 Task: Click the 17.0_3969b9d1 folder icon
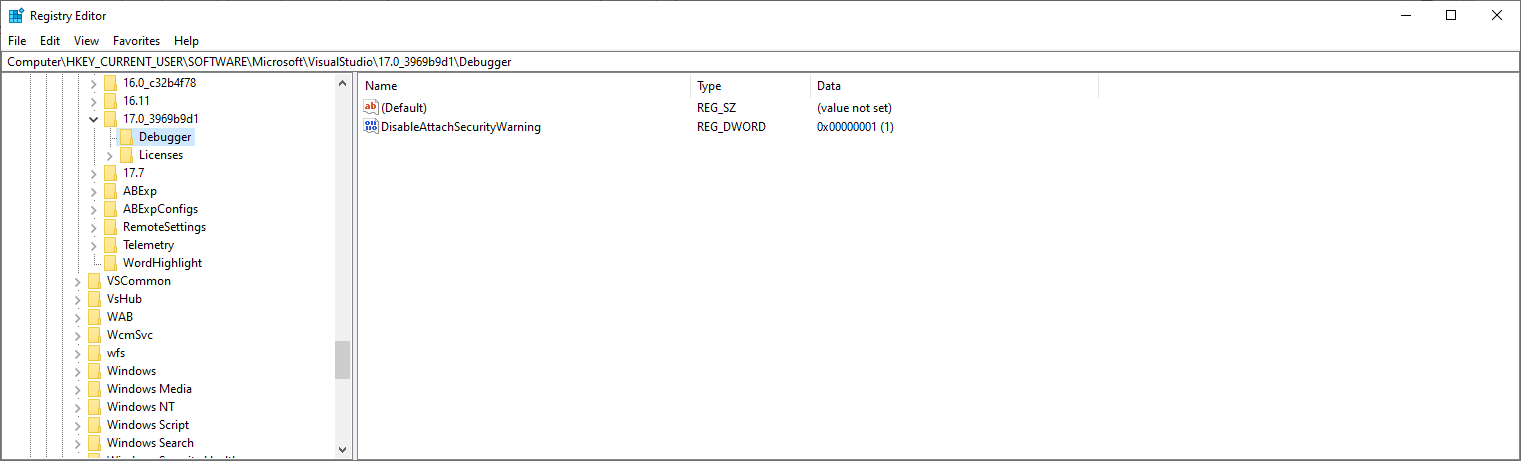110,119
